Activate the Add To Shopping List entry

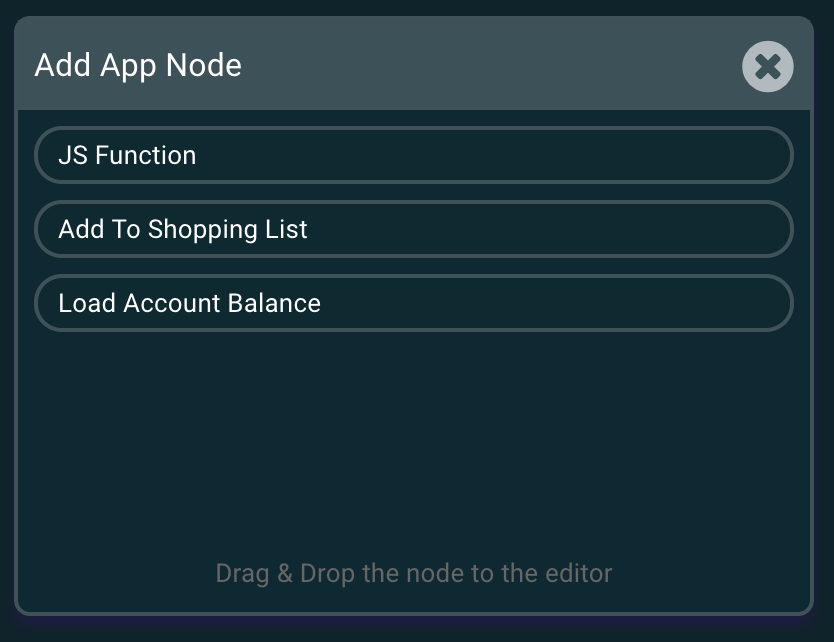(414, 229)
